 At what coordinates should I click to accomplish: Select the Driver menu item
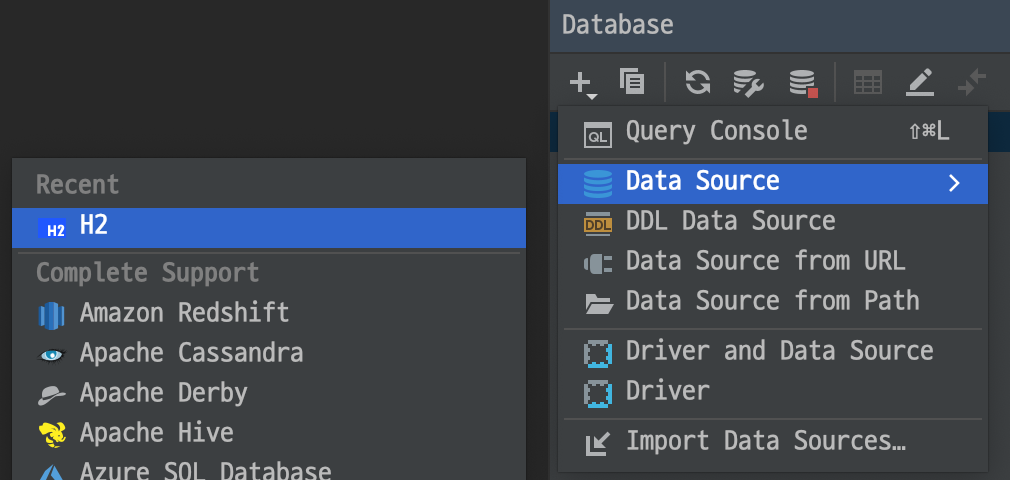(772, 392)
